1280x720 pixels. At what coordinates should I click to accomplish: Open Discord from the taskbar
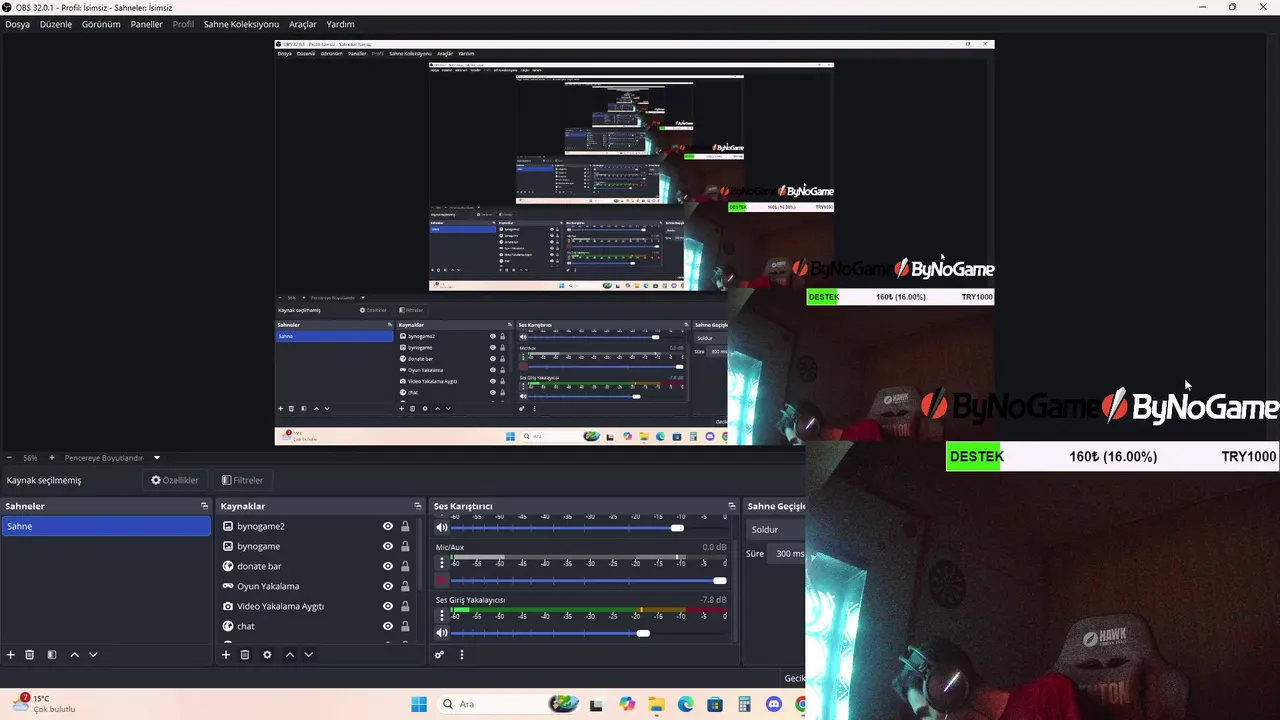(x=773, y=704)
